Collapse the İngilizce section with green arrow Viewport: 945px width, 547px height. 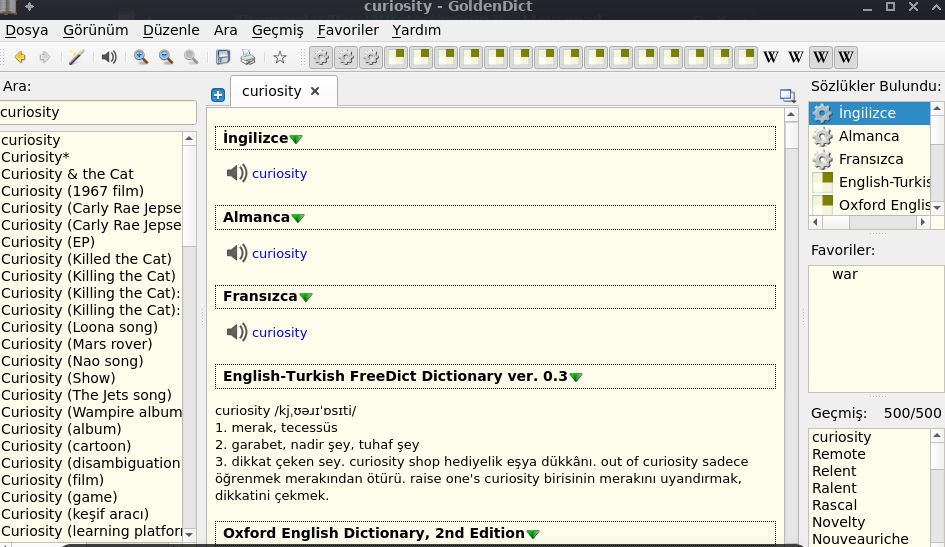[296, 139]
